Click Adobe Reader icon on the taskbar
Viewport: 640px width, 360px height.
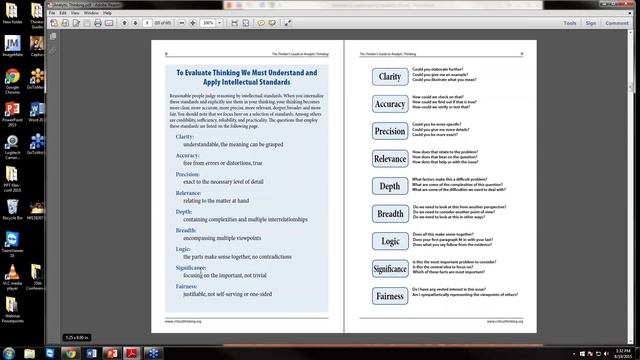point(132,353)
